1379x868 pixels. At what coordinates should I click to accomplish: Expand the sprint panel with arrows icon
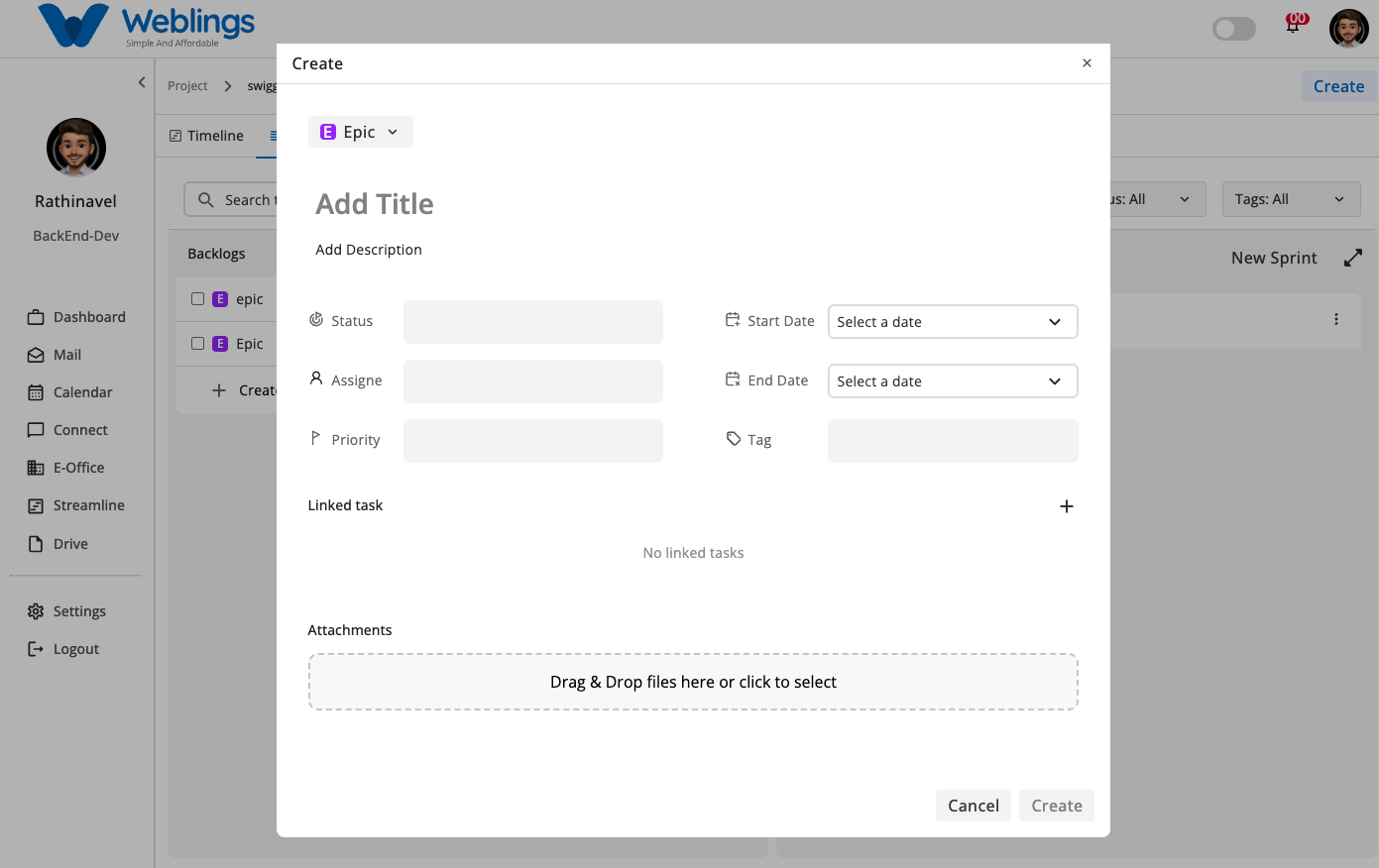(x=1353, y=258)
